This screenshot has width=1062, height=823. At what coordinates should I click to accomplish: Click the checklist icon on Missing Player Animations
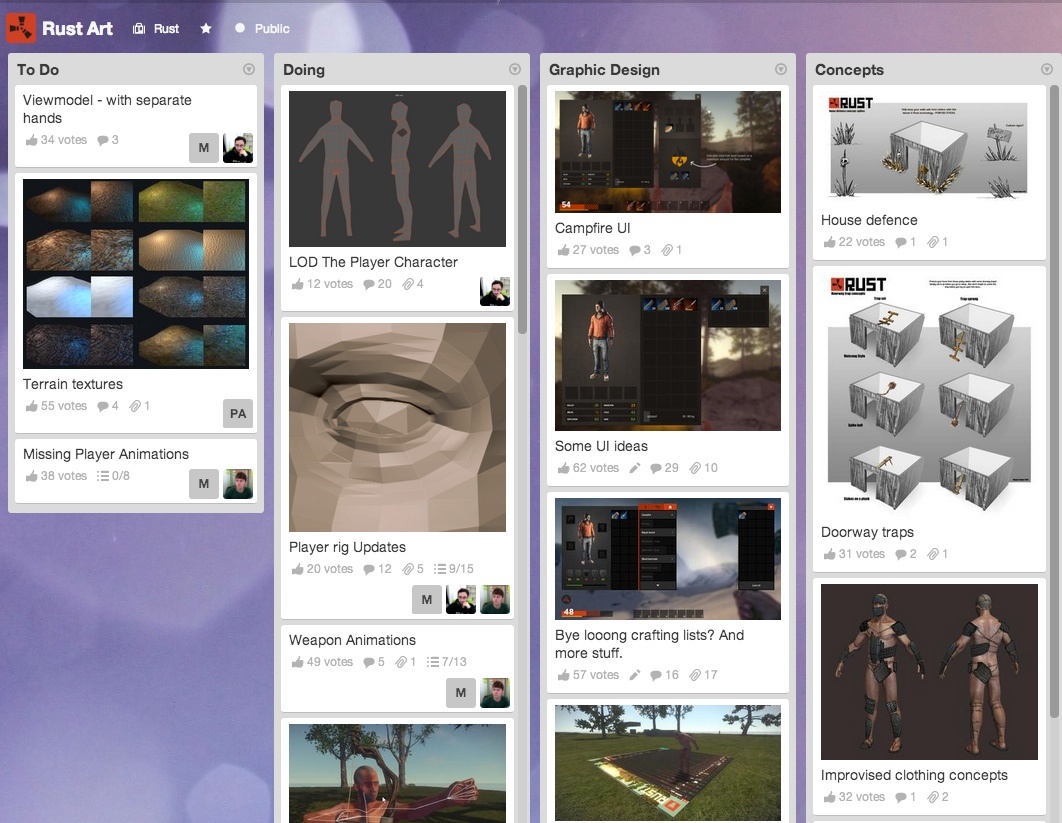pyautogui.click(x=103, y=476)
